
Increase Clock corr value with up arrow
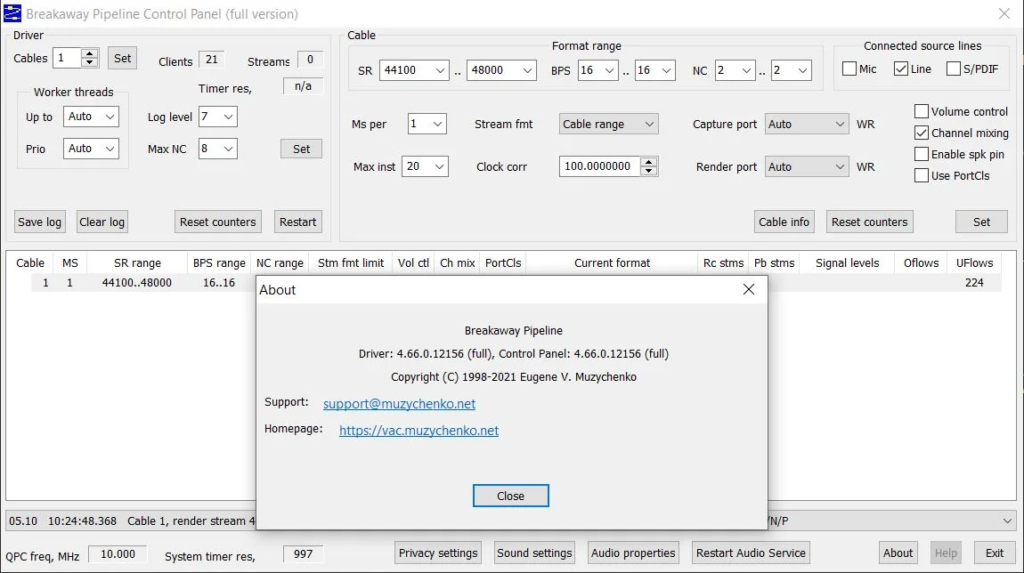pyautogui.click(x=648, y=162)
